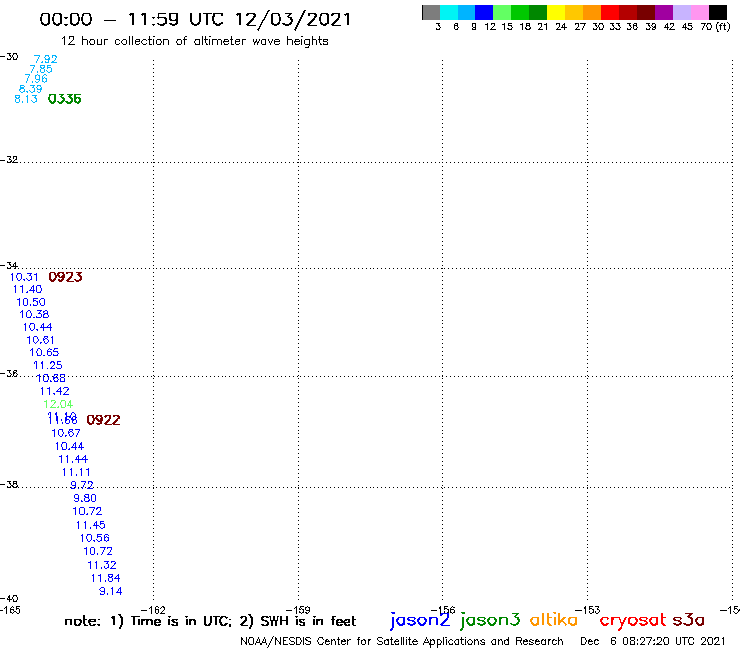740x650 pixels.
Task: Click the 11.44 wave height reading
Action: pos(73,459)
